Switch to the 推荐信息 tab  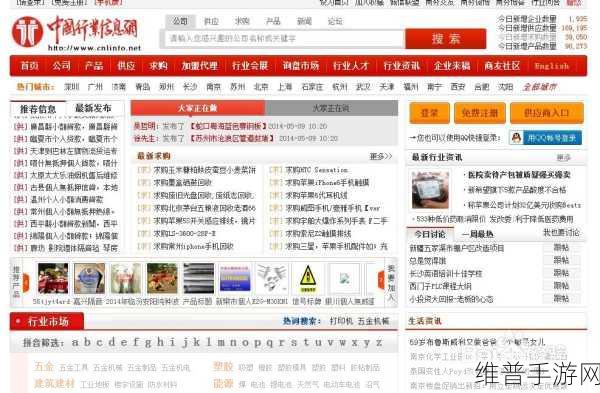(x=38, y=109)
